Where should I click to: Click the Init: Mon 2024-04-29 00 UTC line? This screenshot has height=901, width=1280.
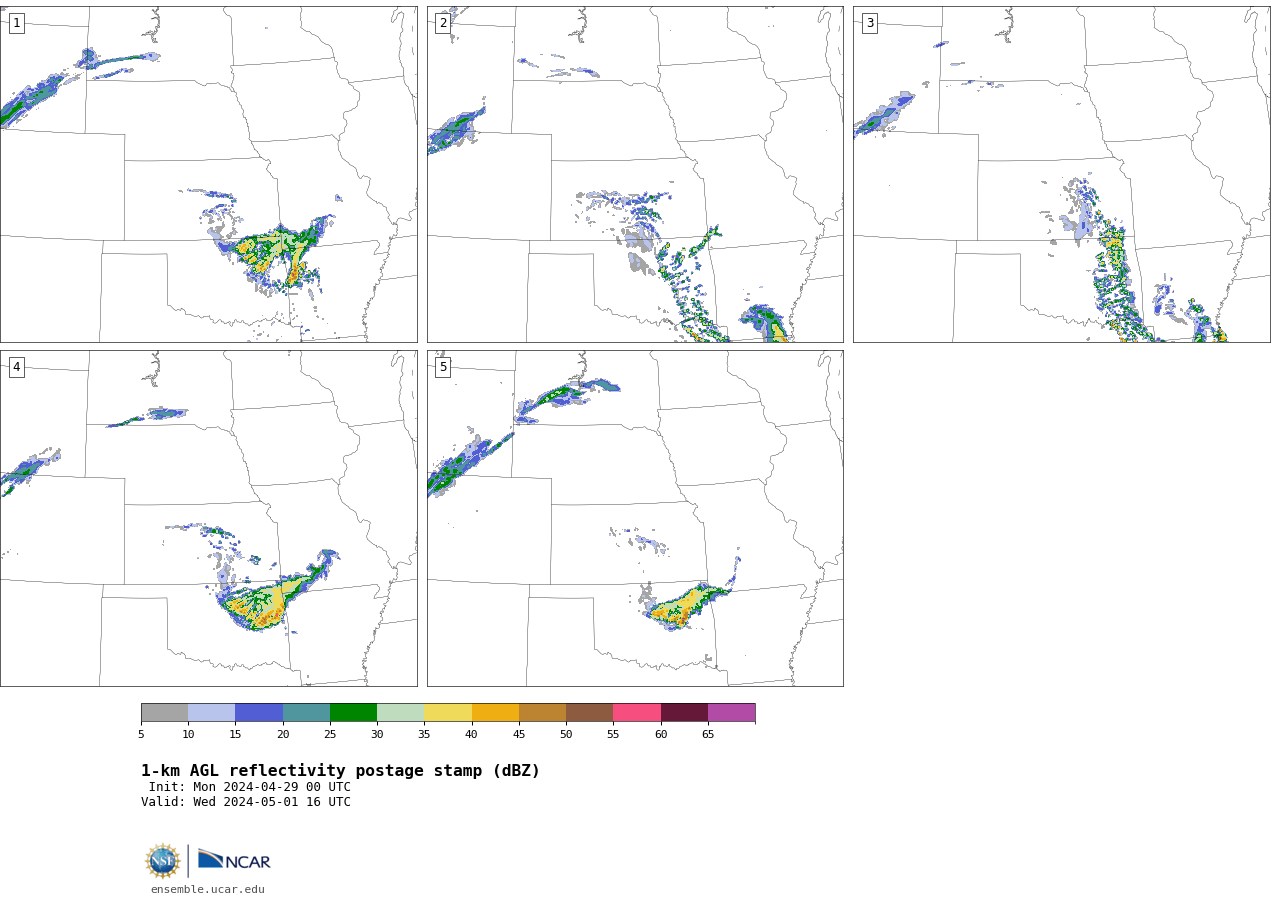[x=250, y=787]
